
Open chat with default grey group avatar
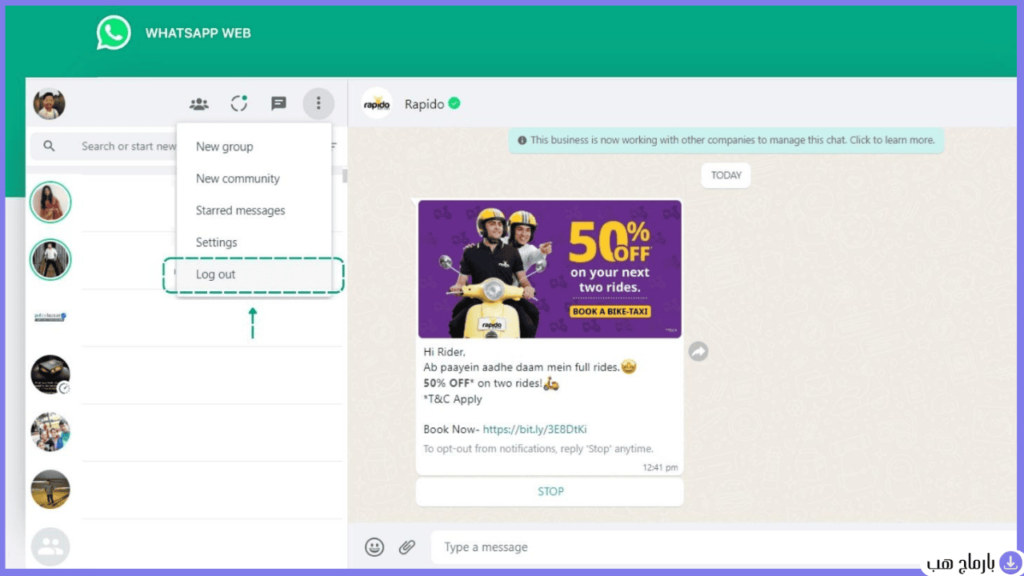50,547
